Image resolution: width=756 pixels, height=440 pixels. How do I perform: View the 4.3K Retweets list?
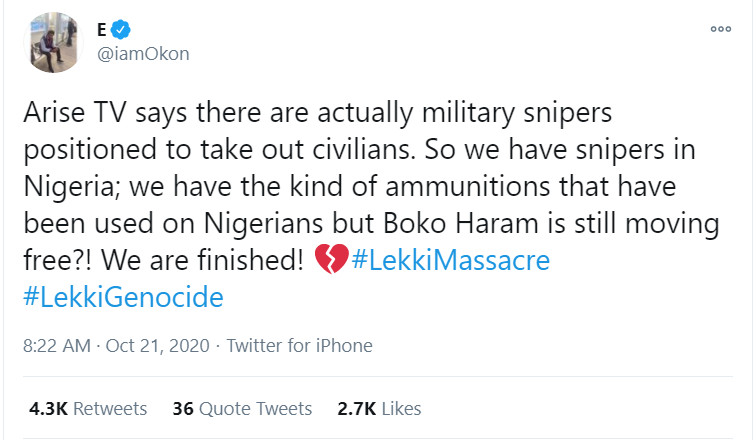[88, 409]
